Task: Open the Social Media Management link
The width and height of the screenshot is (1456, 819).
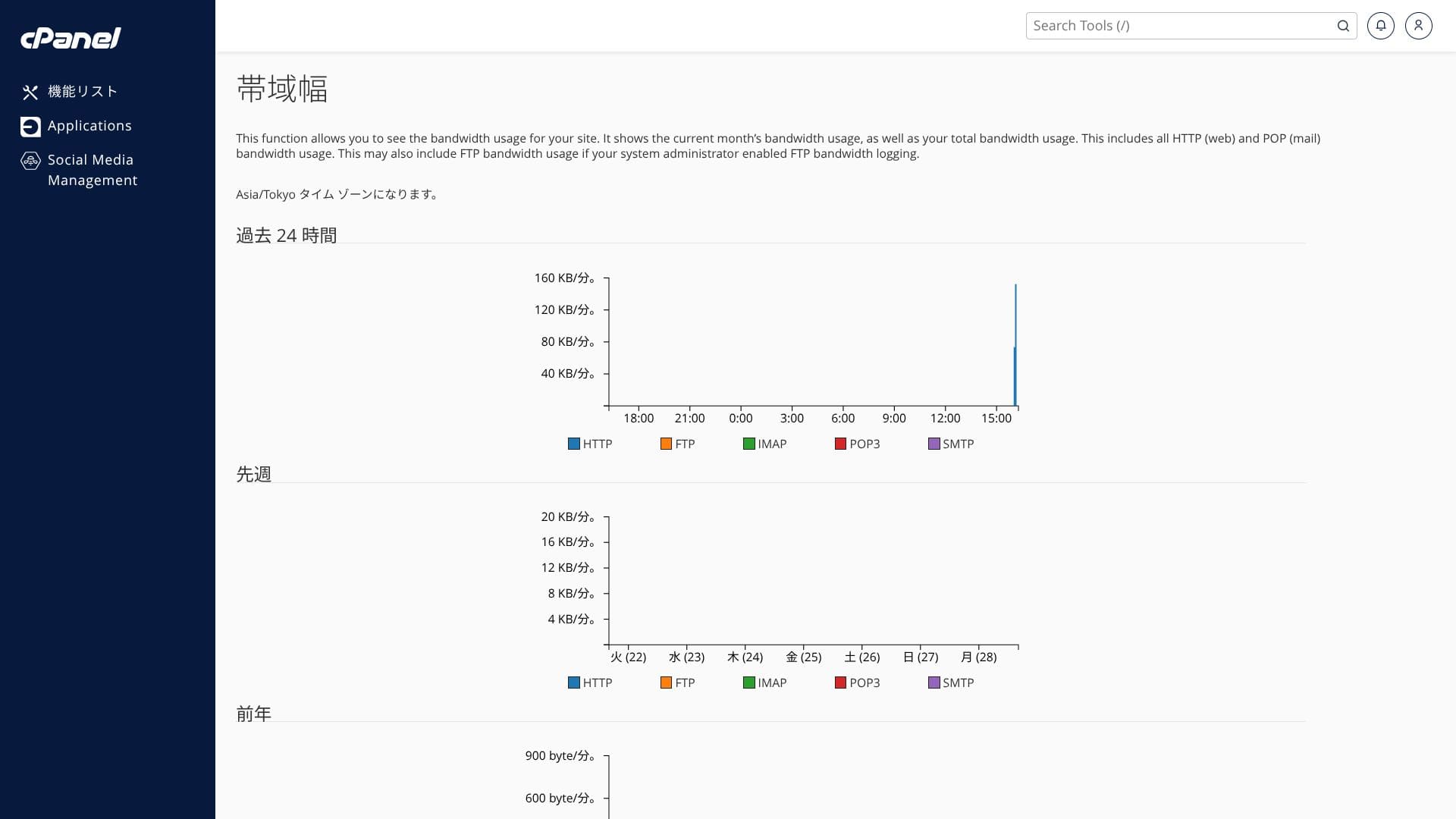Action: (92, 170)
